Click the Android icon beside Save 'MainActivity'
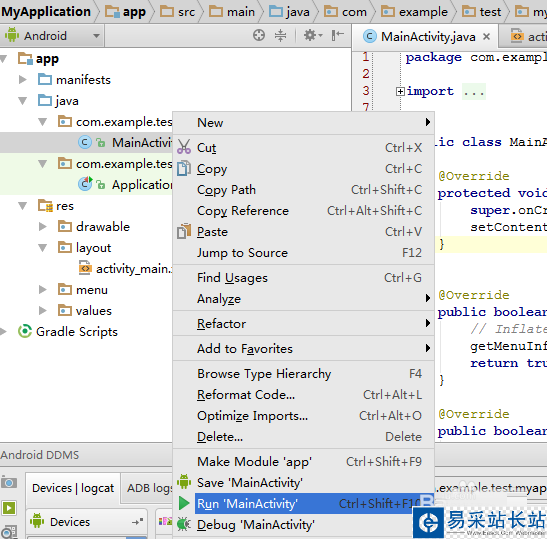The height and width of the screenshot is (539, 547). click(184, 482)
